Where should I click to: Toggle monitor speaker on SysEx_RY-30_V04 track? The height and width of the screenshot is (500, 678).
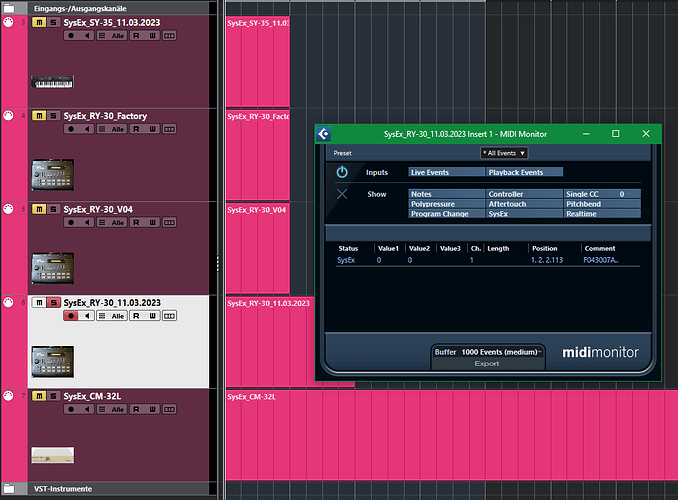click(87, 222)
